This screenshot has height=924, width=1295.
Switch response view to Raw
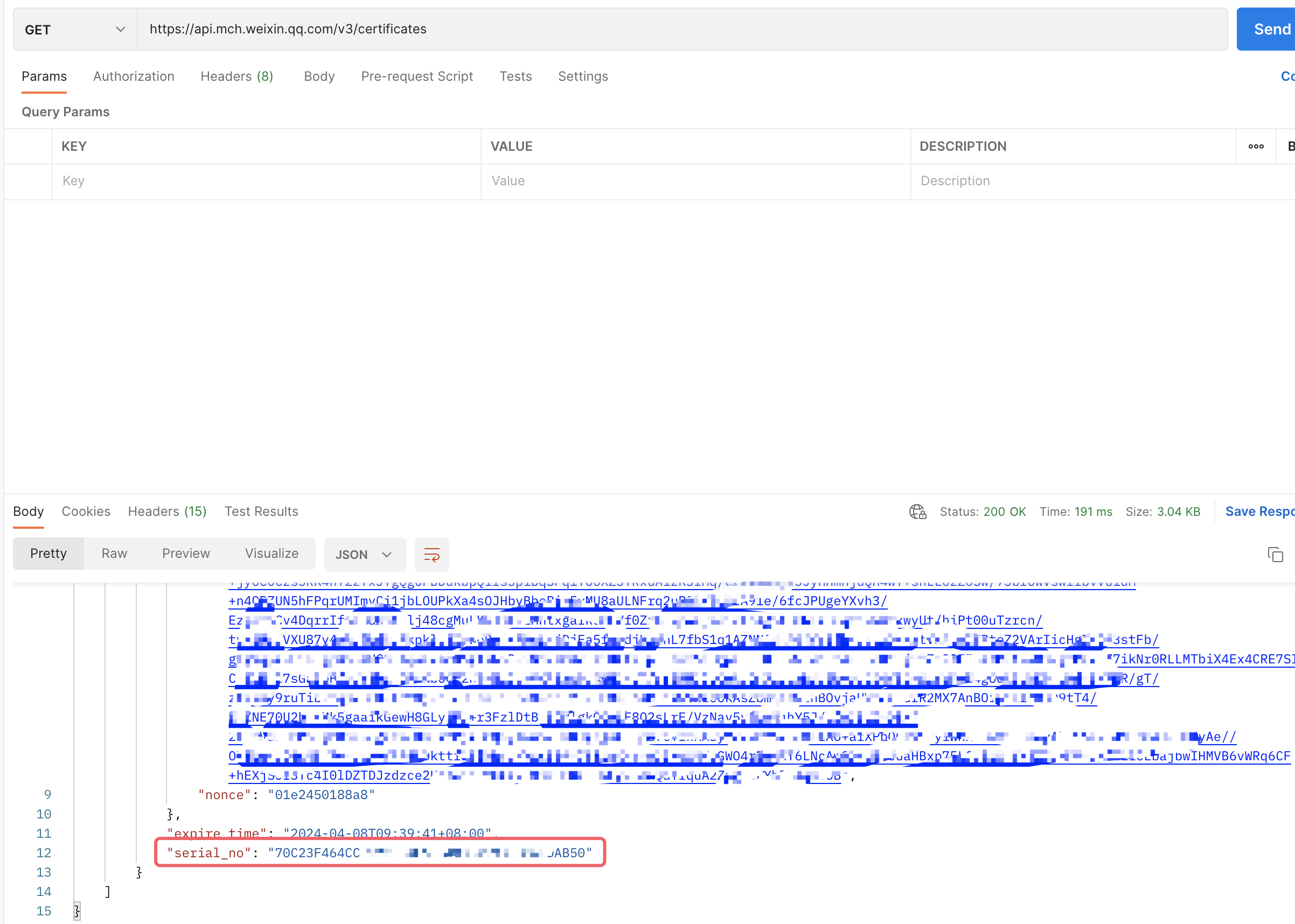(x=114, y=553)
